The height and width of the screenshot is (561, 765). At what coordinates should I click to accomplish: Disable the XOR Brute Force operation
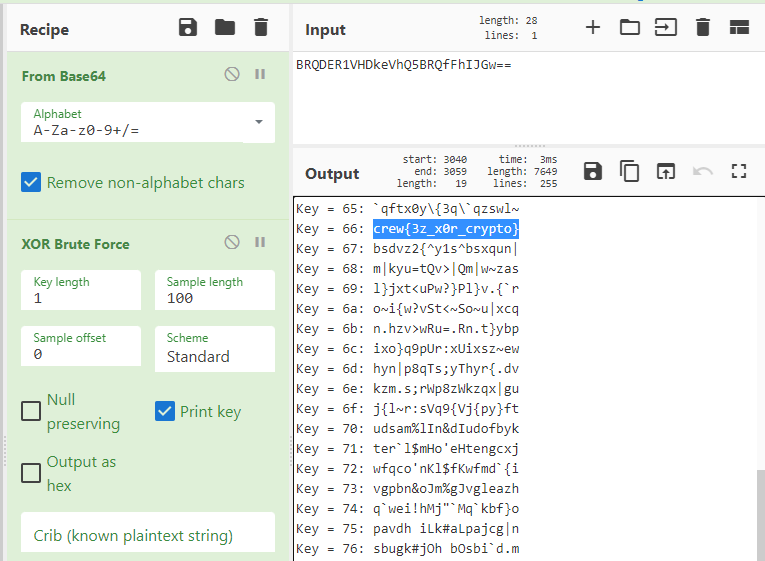pos(232,242)
